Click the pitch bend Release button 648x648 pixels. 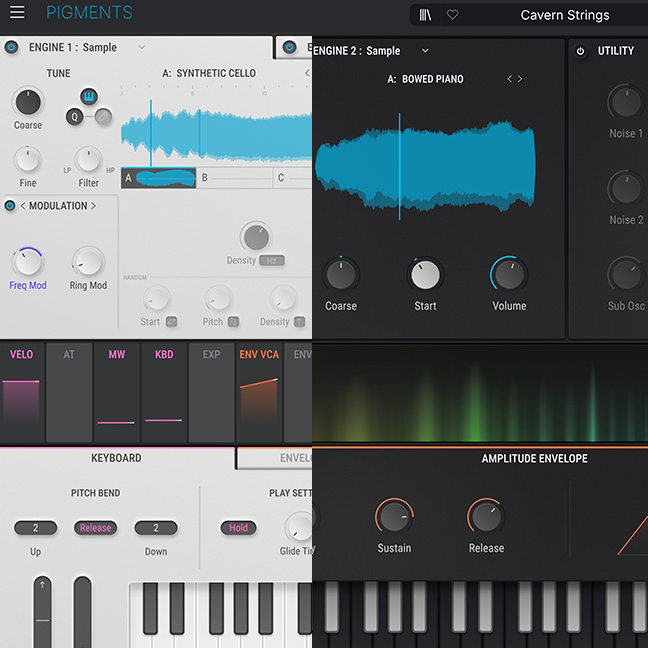click(95, 528)
